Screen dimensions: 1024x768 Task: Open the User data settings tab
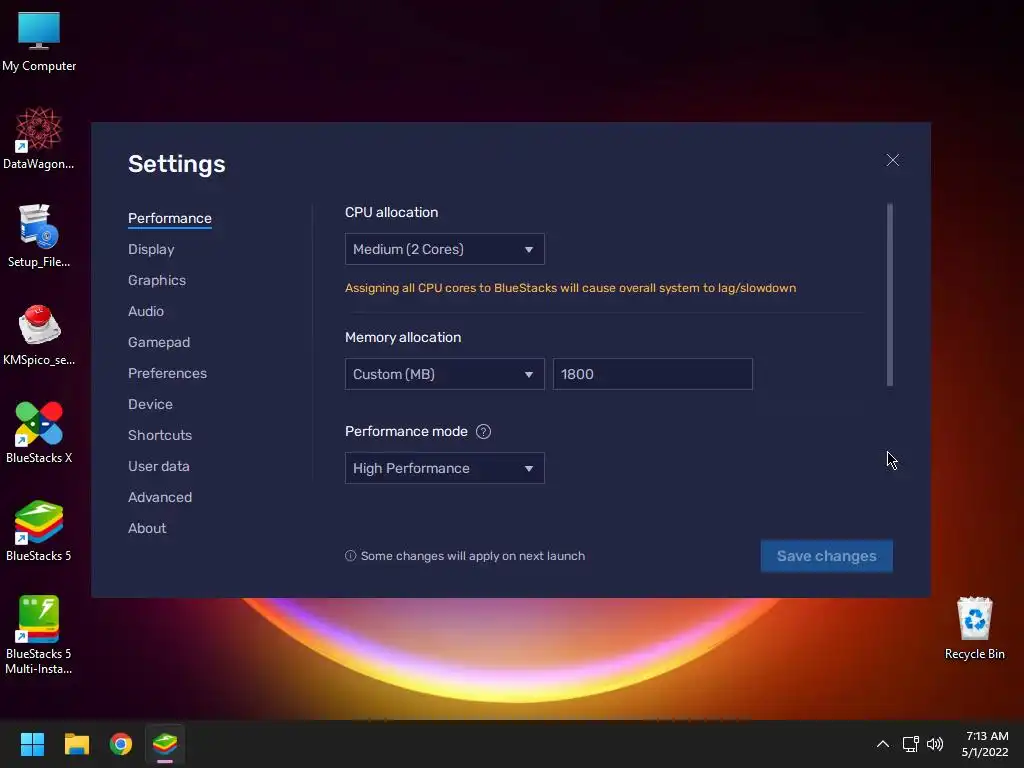tap(159, 466)
